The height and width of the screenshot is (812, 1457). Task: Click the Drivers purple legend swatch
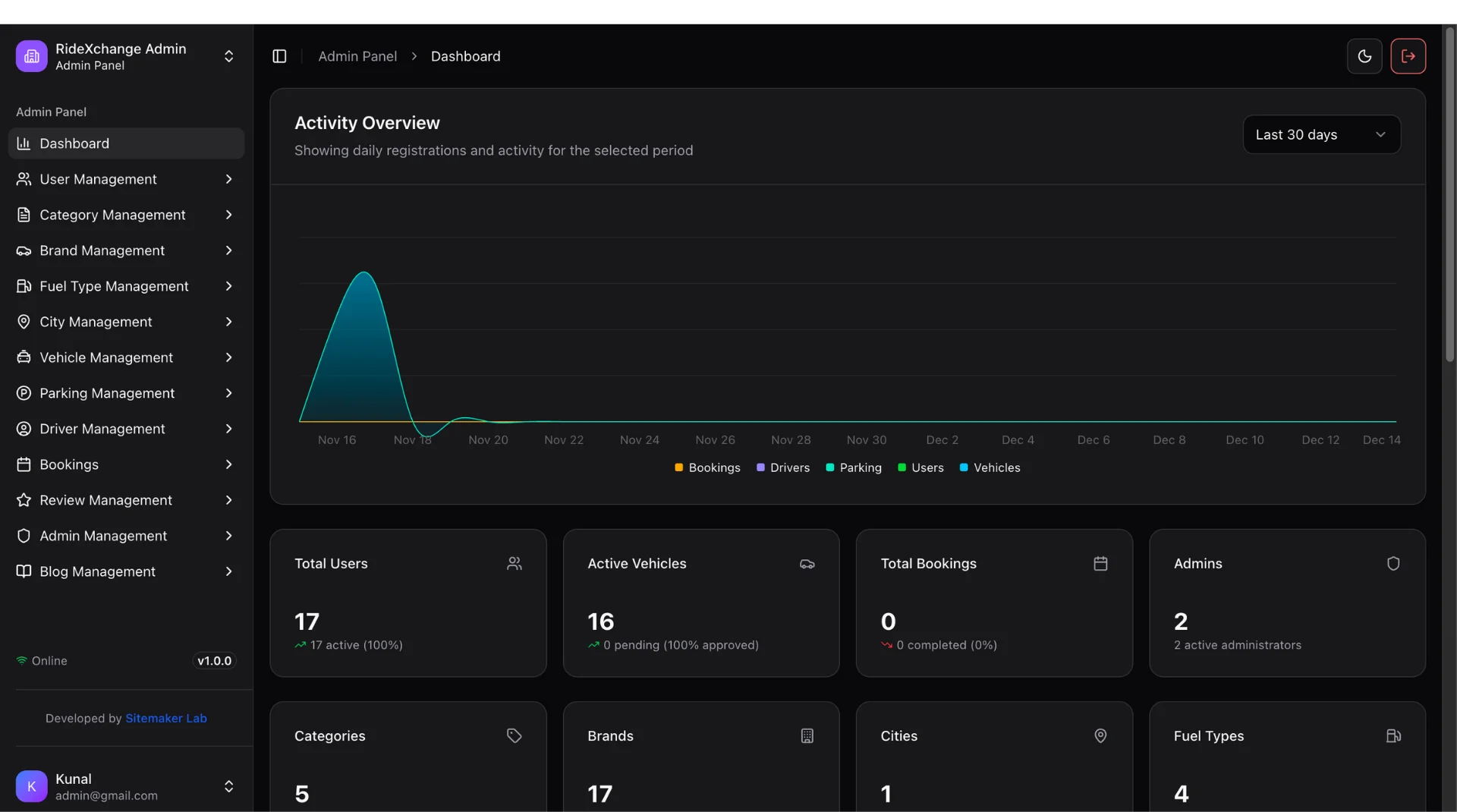[x=760, y=467]
